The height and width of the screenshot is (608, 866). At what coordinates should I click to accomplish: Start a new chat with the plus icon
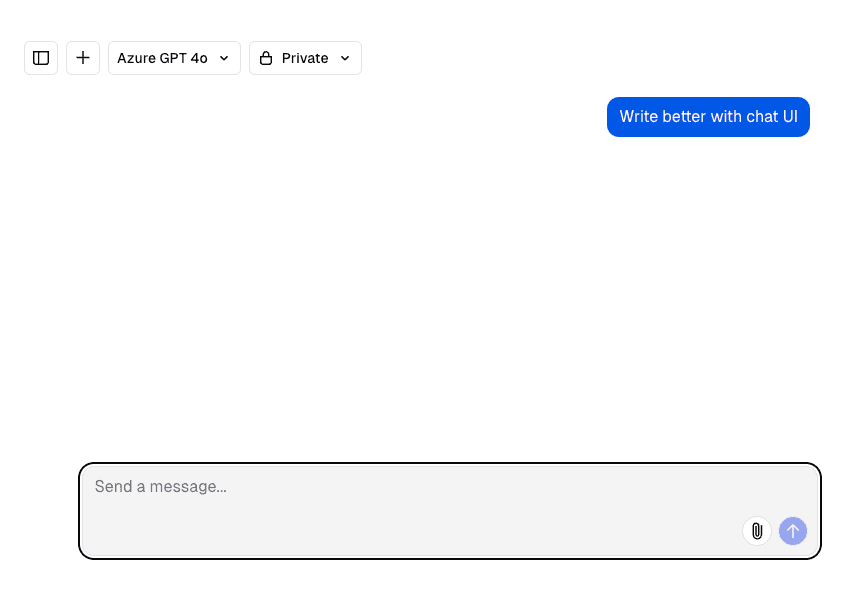click(83, 58)
